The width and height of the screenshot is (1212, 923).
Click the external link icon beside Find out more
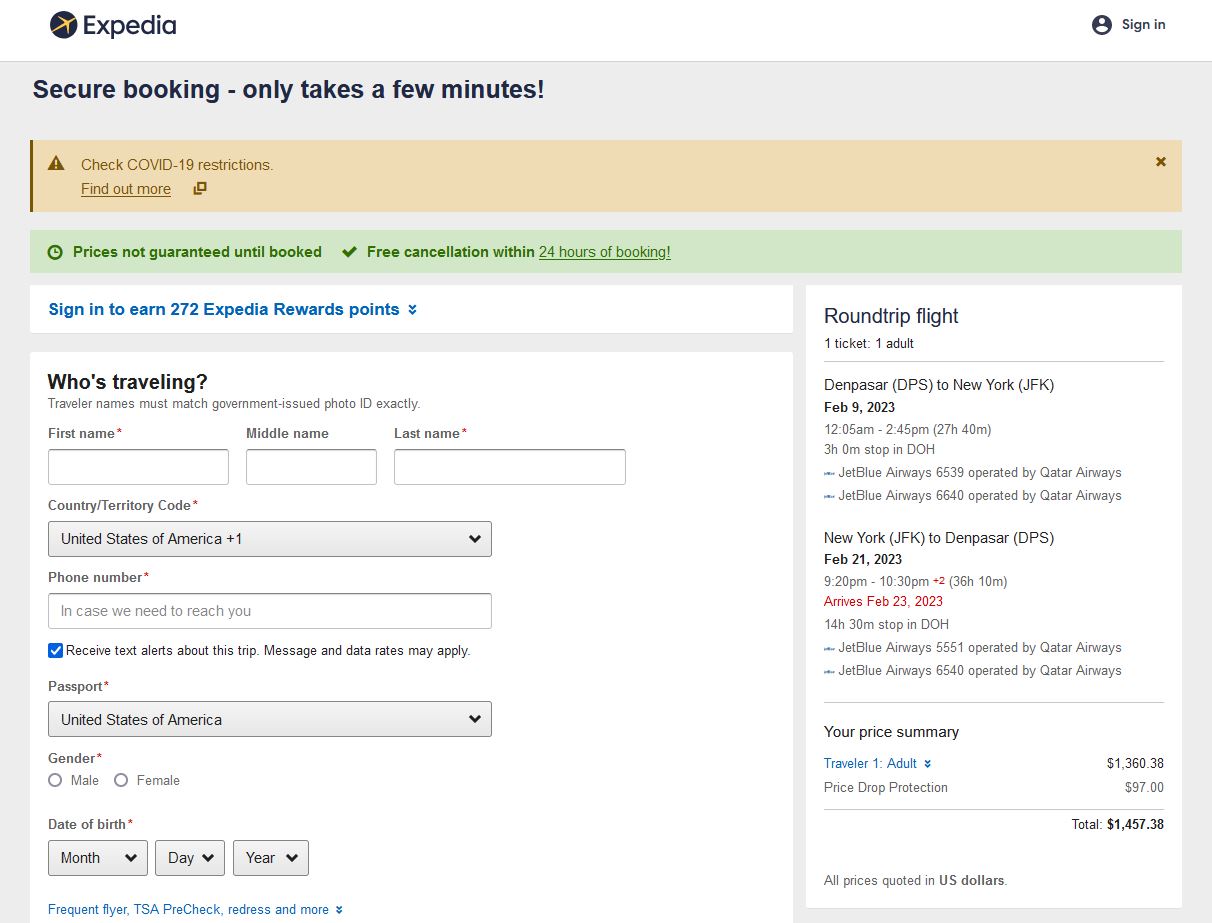200,188
